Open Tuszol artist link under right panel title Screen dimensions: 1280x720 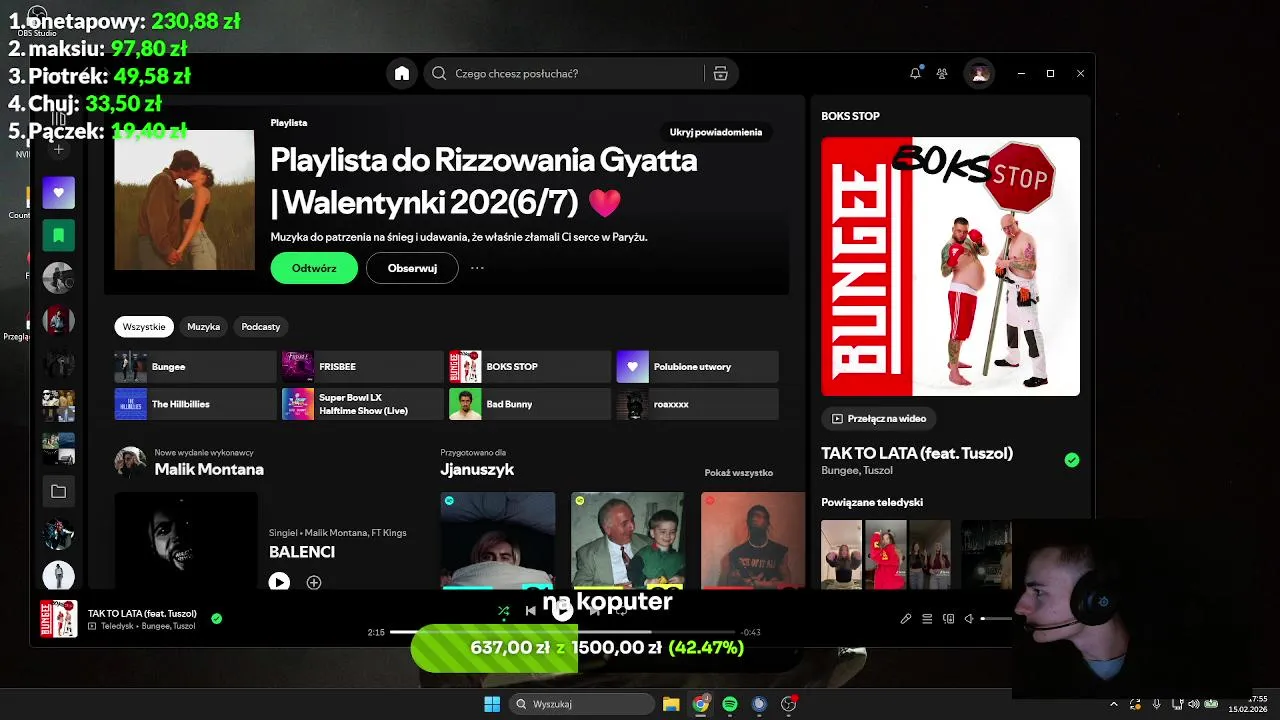coord(878,470)
